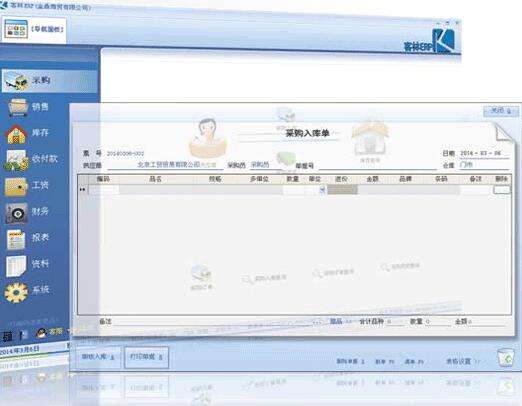Open the 单位 dropdown in the first row
The width and height of the screenshot is (522, 406).
(322, 190)
